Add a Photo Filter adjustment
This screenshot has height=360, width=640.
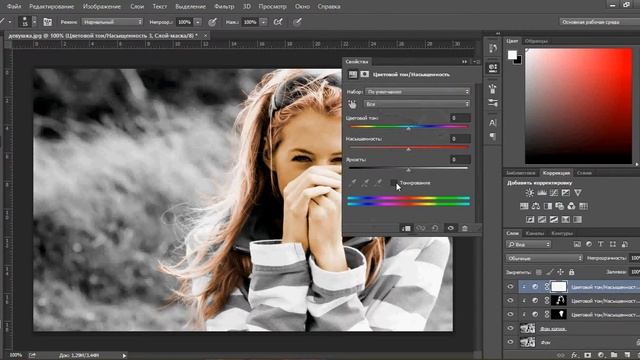click(x=560, y=206)
